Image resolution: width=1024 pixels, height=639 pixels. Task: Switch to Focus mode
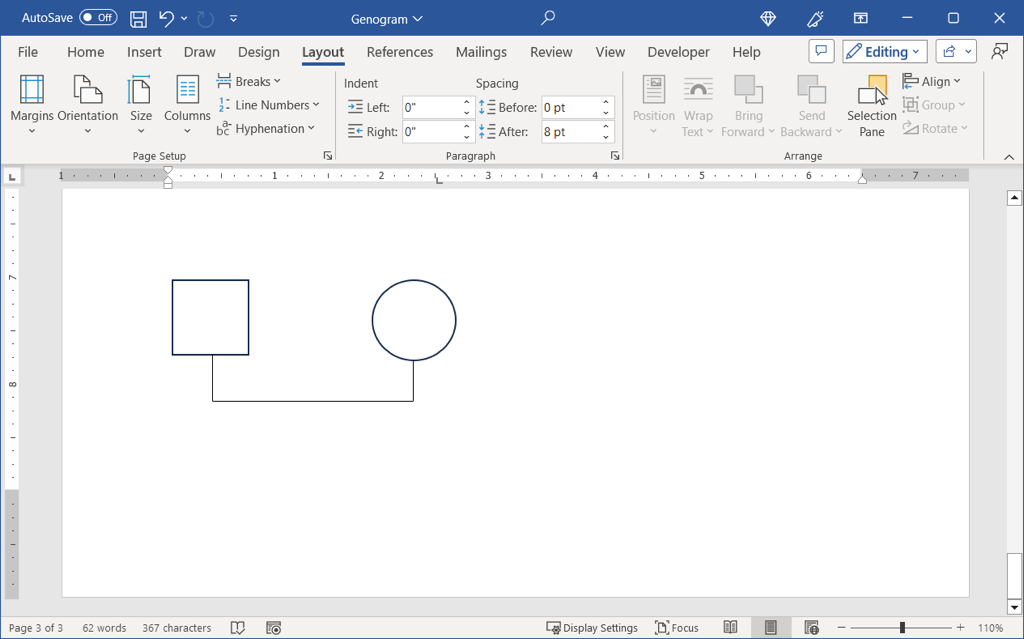[676, 628]
